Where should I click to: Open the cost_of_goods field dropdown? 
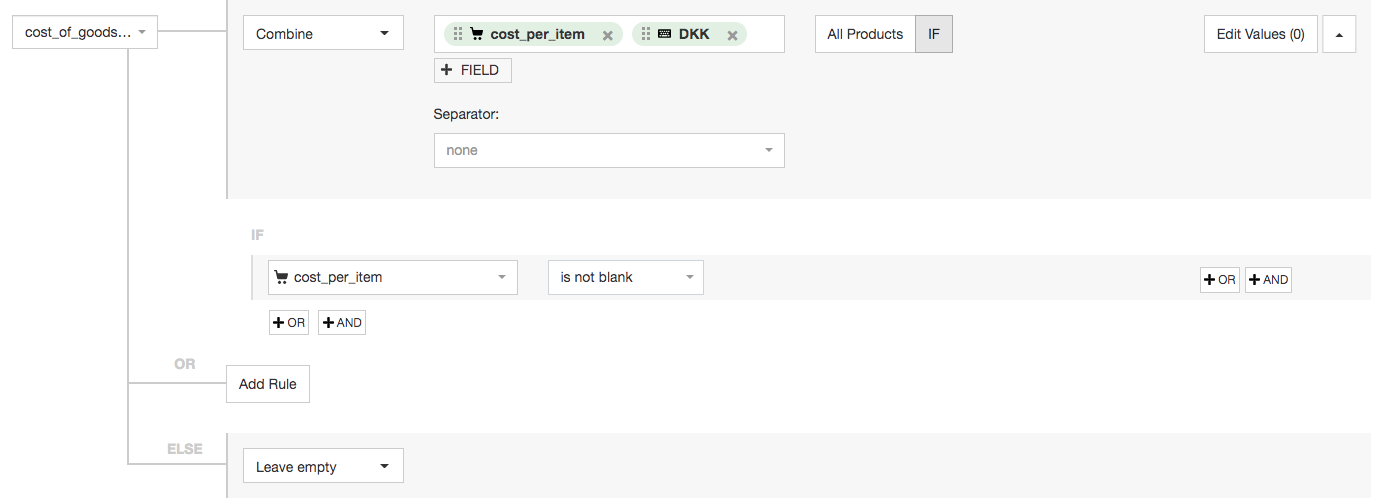click(x=85, y=33)
